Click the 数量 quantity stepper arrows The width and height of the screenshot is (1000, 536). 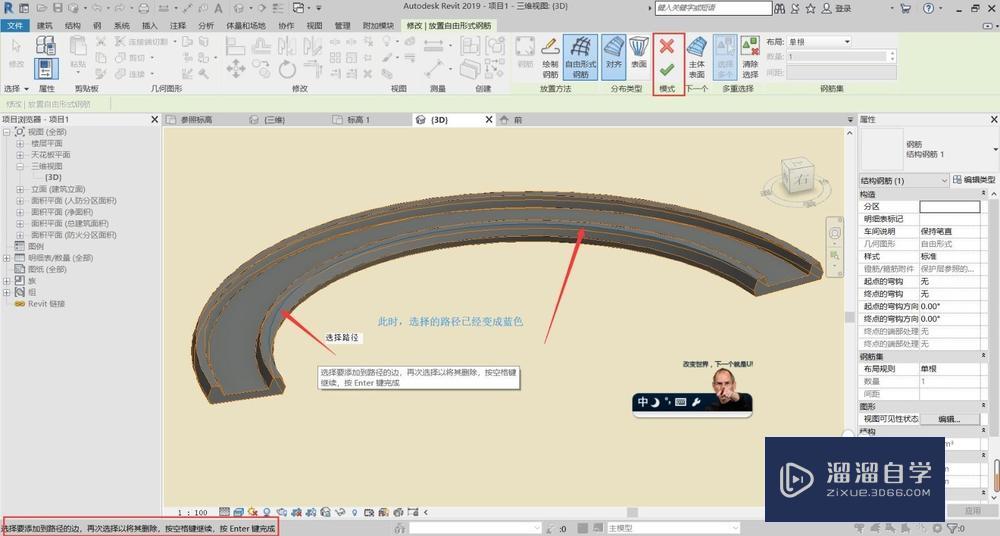(x=892, y=56)
